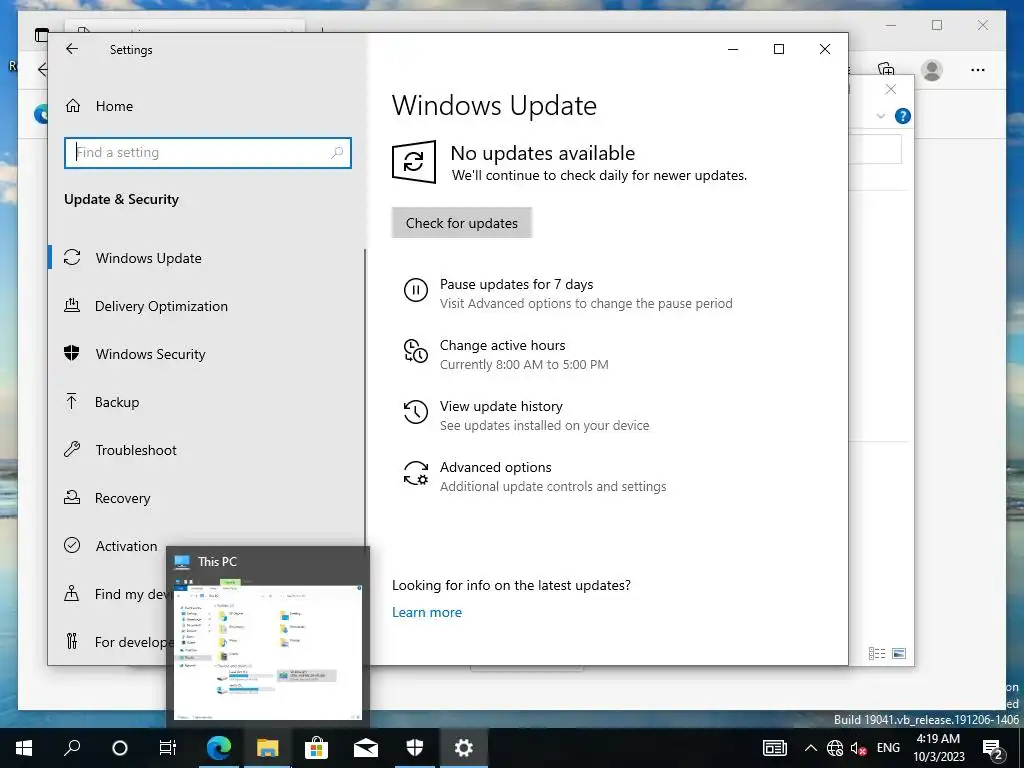Follow the Learn more link
Screen dimensions: 1024x768
pos(427,612)
